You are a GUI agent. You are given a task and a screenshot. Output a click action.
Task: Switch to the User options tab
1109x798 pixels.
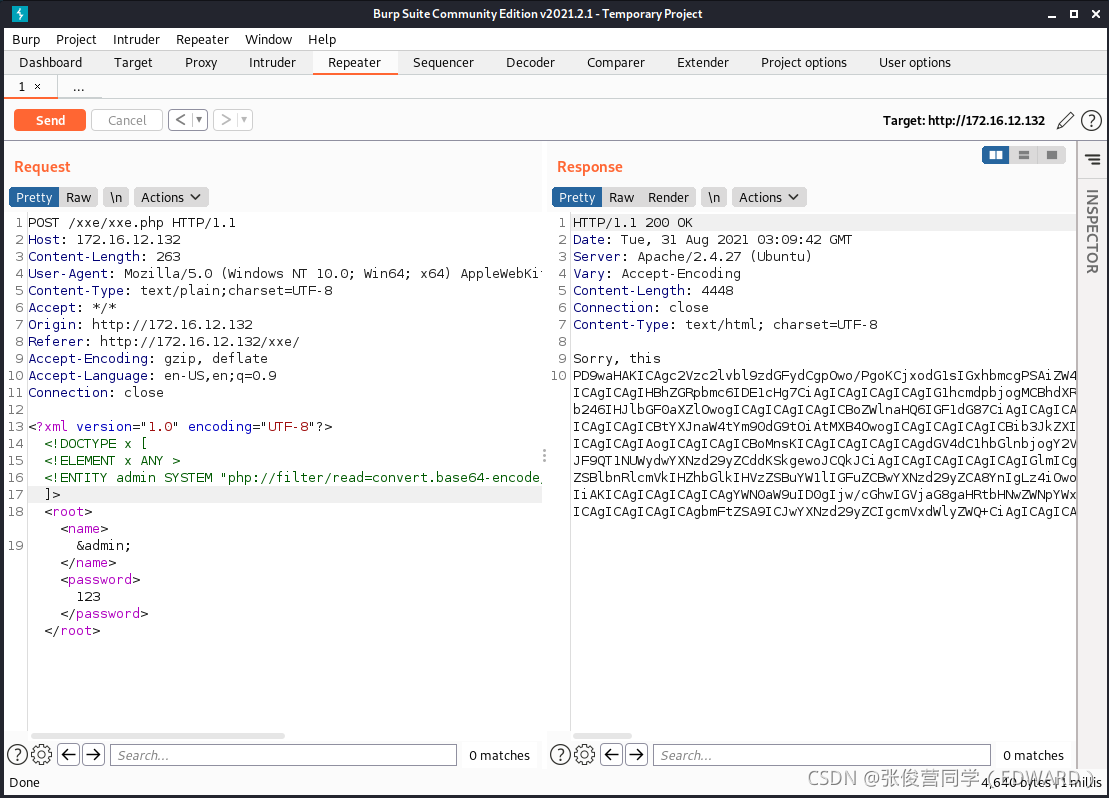(x=915, y=62)
